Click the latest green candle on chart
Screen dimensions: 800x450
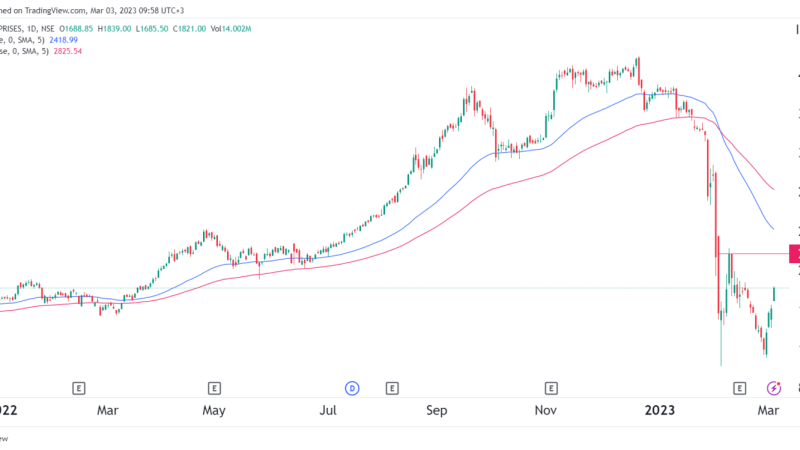pyautogui.click(x=774, y=295)
